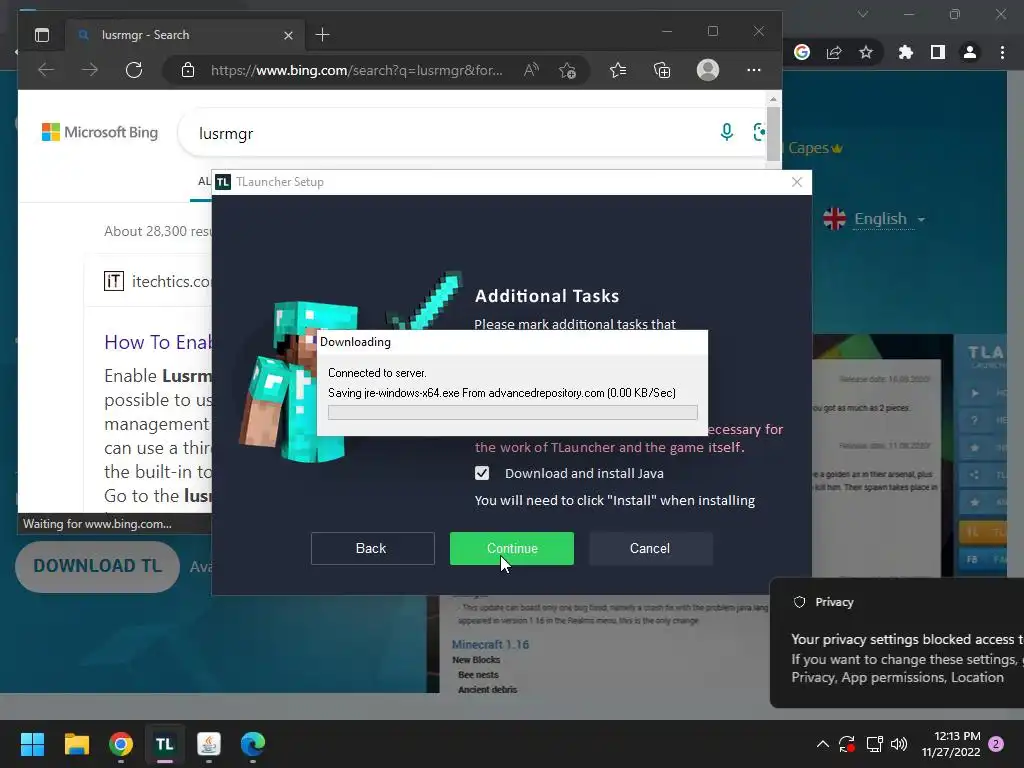
Task: Click the Edge address bar URL
Action: point(357,70)
